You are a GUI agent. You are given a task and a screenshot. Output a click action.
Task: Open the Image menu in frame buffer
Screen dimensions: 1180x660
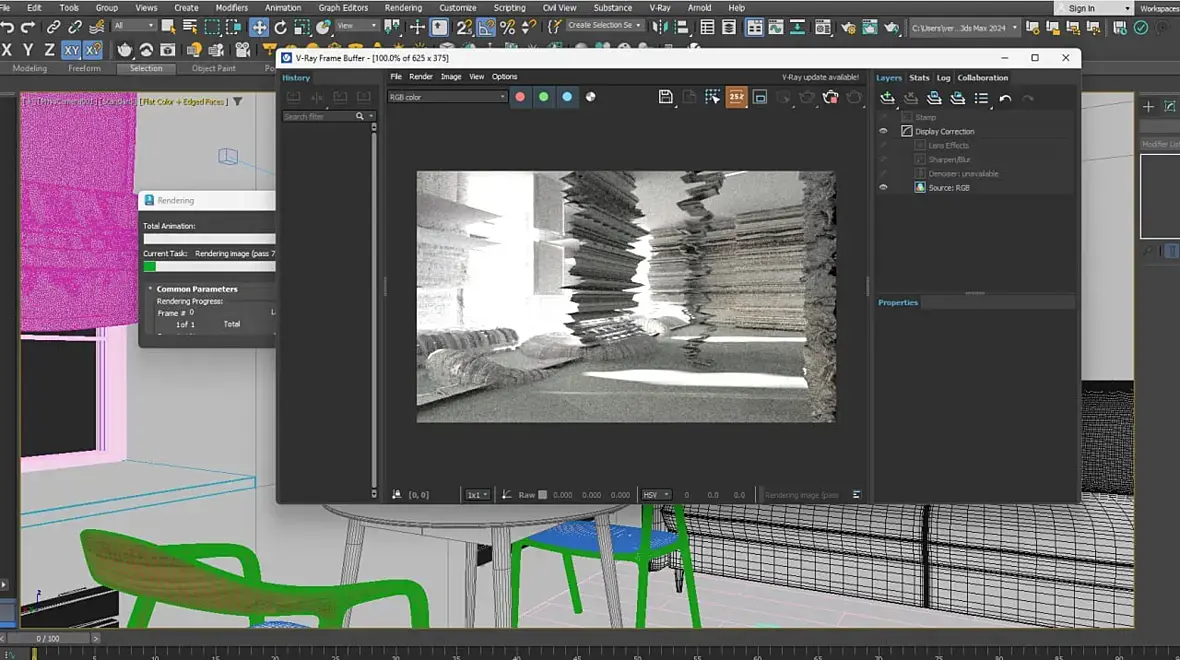coord(451,77)
